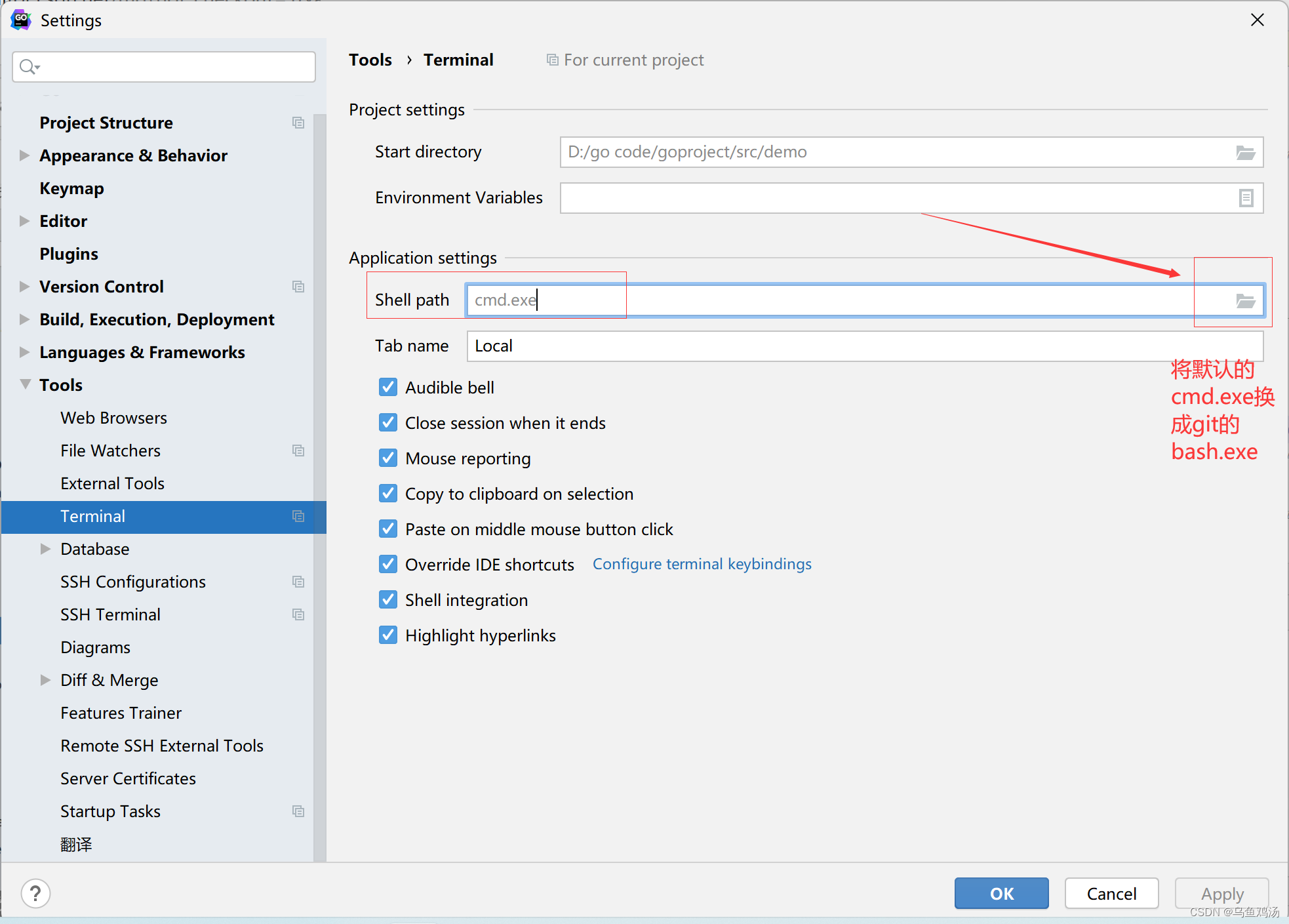Click the copy to clipboard icon for Environment Variables
The width and height of the screenshot is (1289, 924).
[x=1246, y=197]
